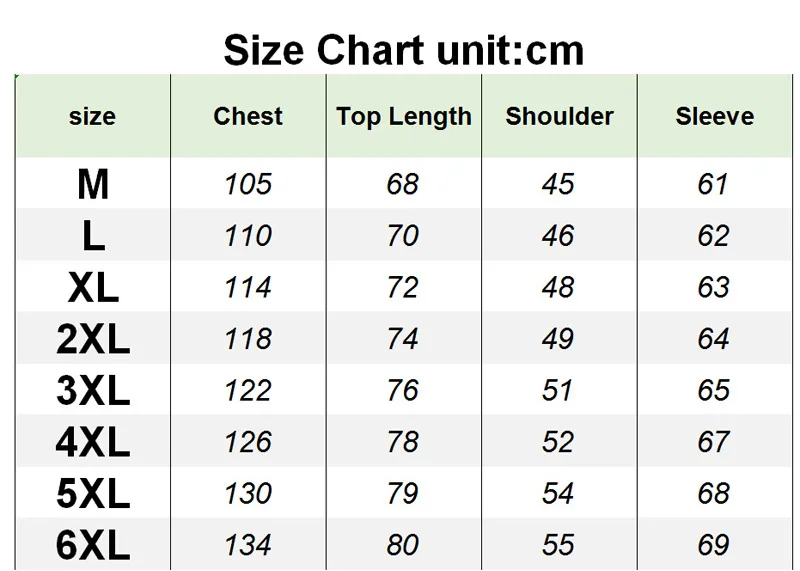Select the shoulder value 51 cell
The height and width of the screenshot is (571, 800).
(557, 390)
